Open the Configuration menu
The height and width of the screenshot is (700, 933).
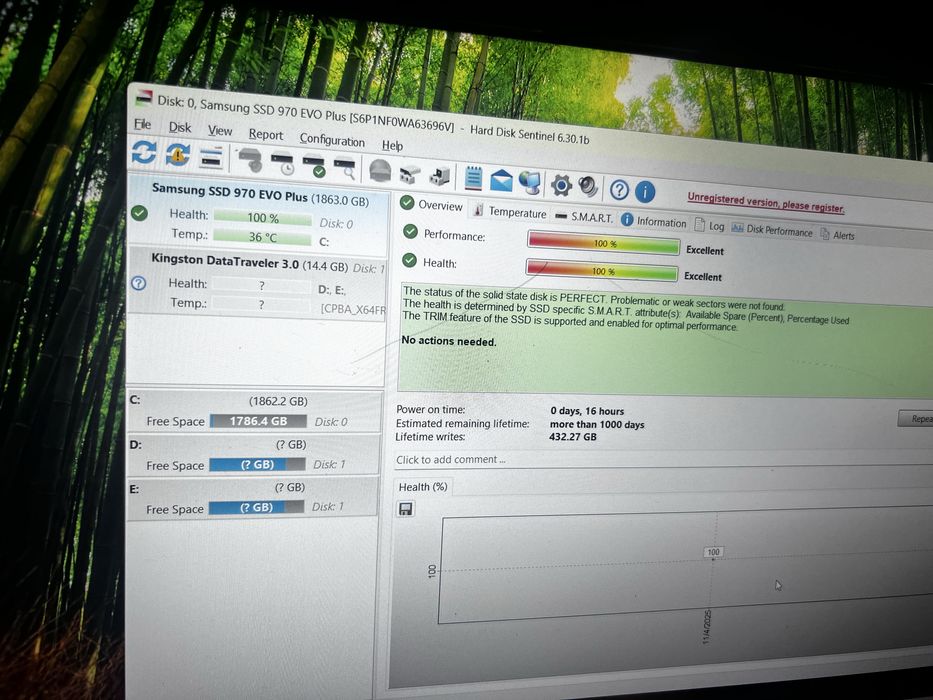click(x=332, y=140)
